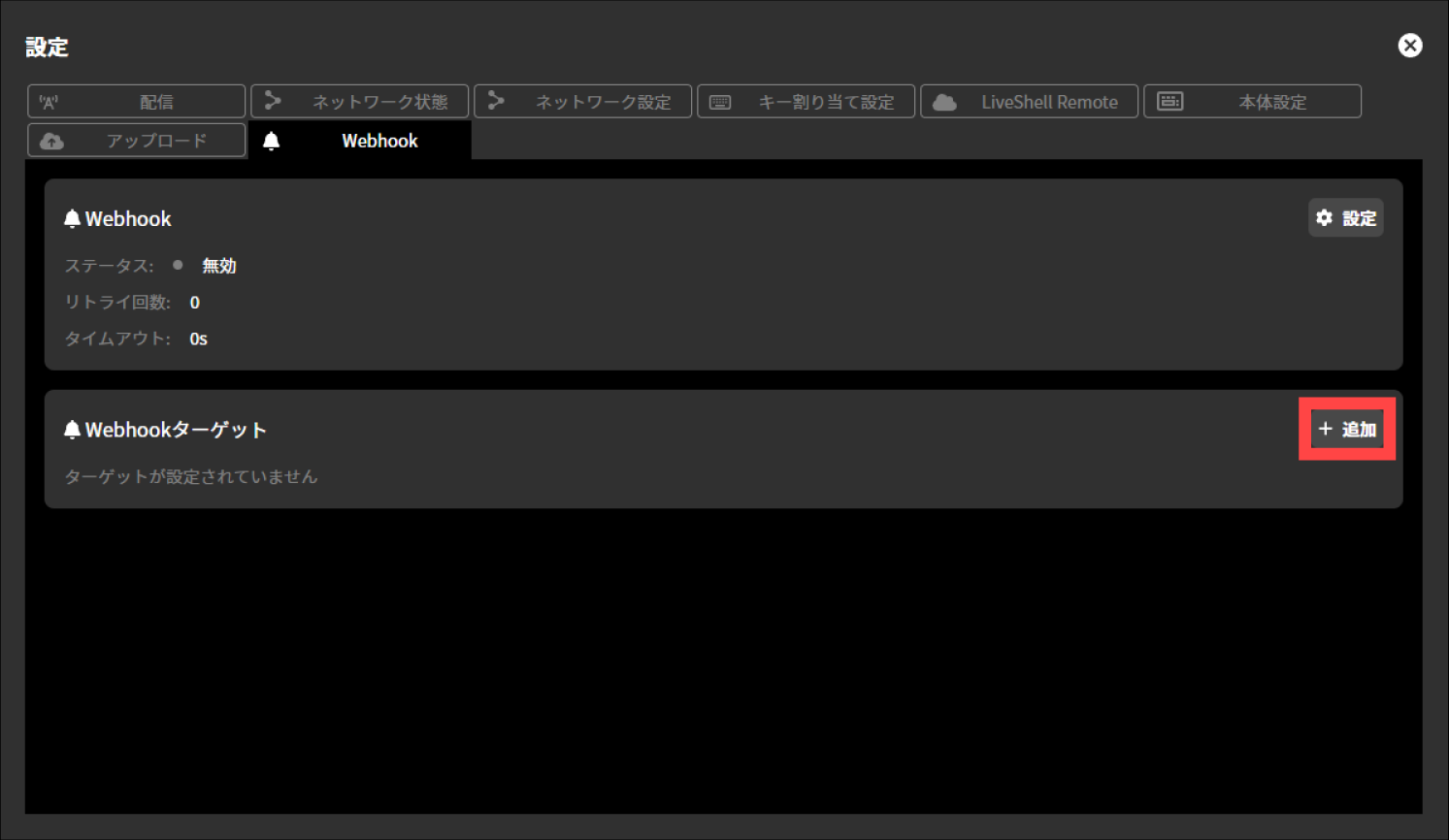Viewport: 1449px width, 840px height.
Task: Close the 設定 dialog with the X
Action: (1409, 45)
